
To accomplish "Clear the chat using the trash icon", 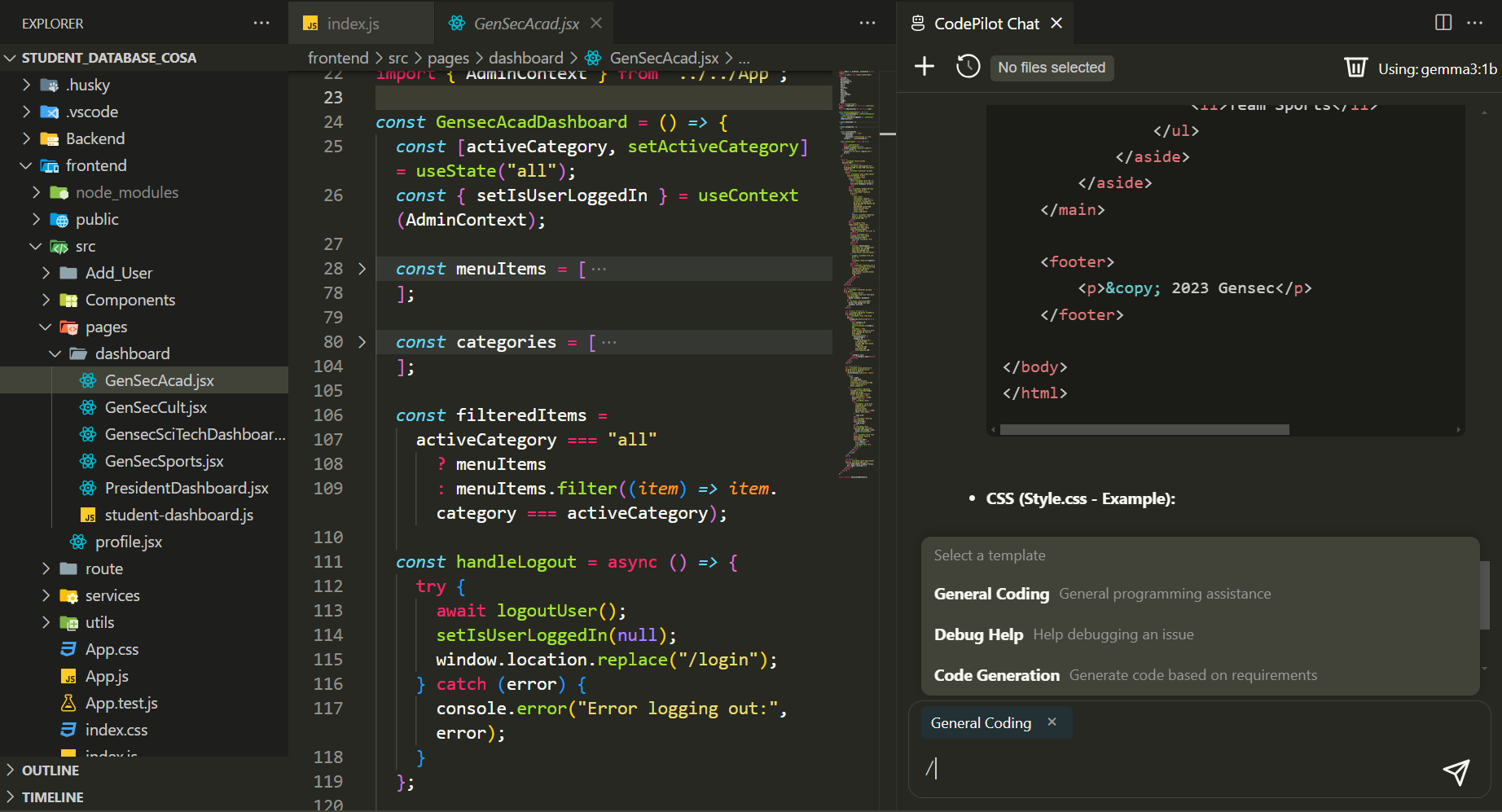I will tap(1355, 67).
